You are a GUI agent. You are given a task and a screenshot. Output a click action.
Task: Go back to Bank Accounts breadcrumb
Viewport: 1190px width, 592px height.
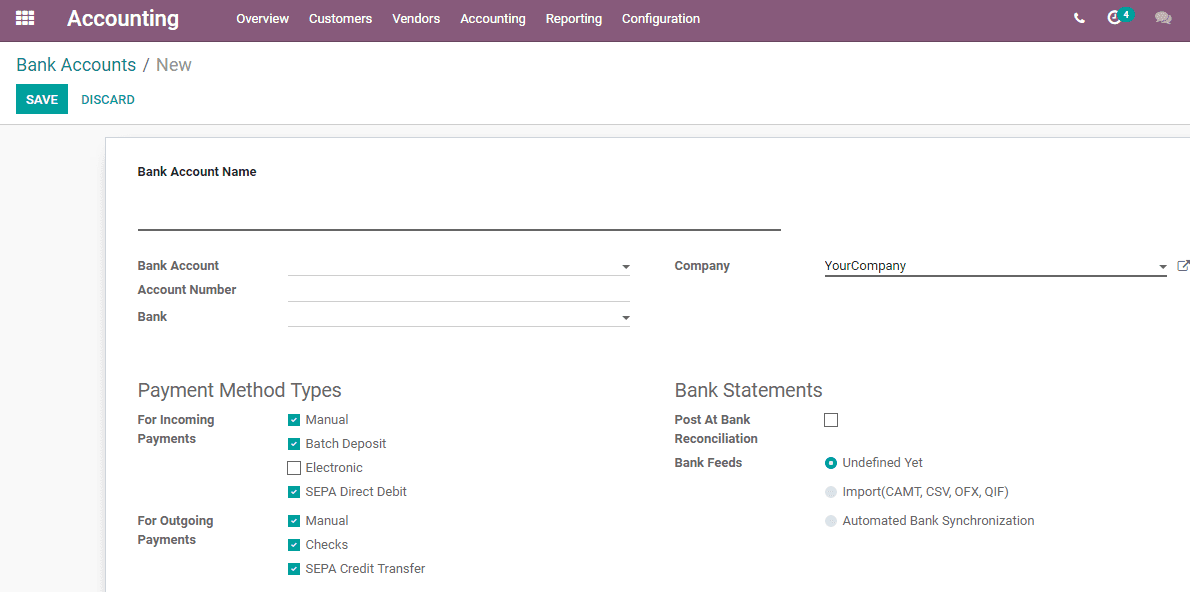click(x=76, y=65)
